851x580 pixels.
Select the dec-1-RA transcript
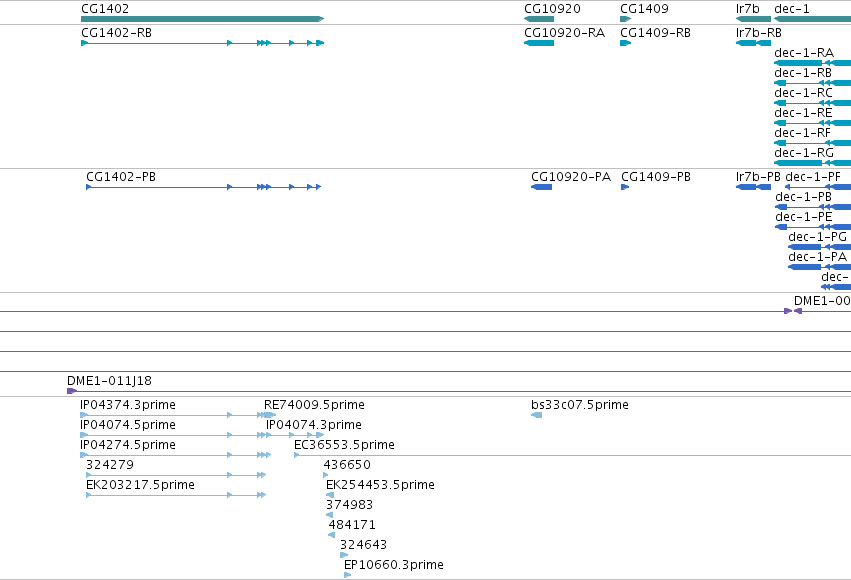[x=812, y=63]
